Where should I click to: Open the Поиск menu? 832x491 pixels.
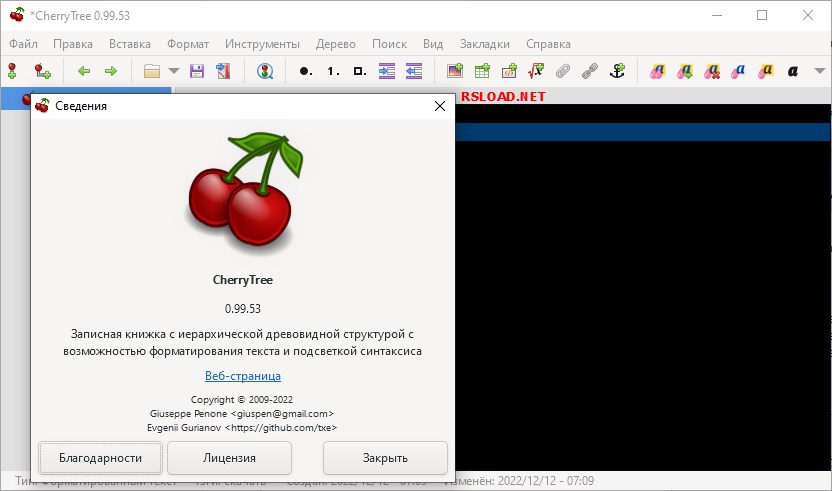389,44
